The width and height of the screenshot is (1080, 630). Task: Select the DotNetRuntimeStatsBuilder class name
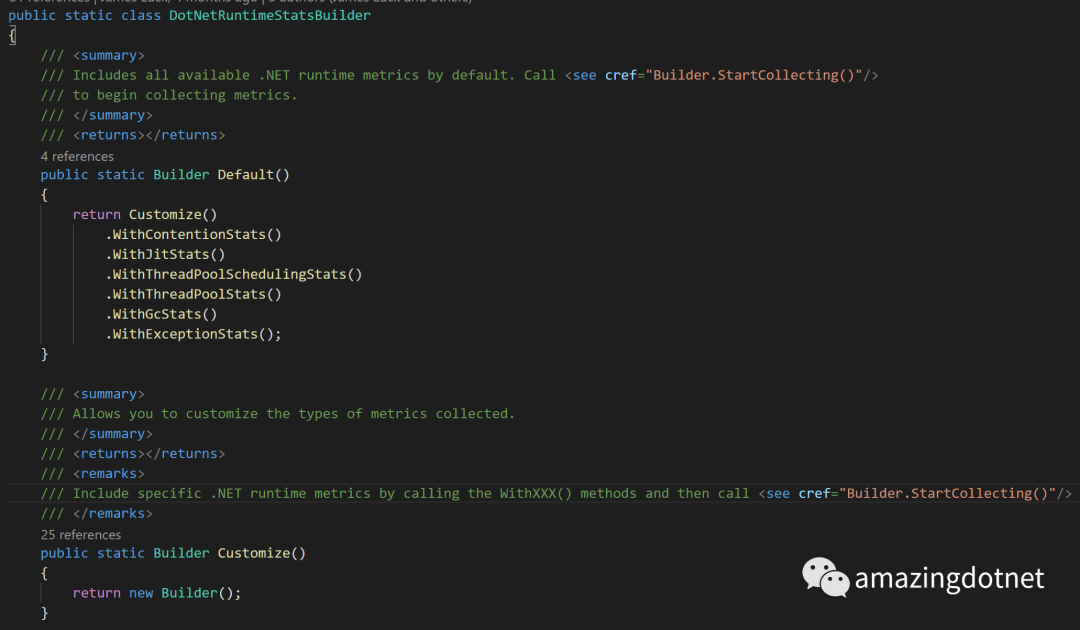(269, 15)
